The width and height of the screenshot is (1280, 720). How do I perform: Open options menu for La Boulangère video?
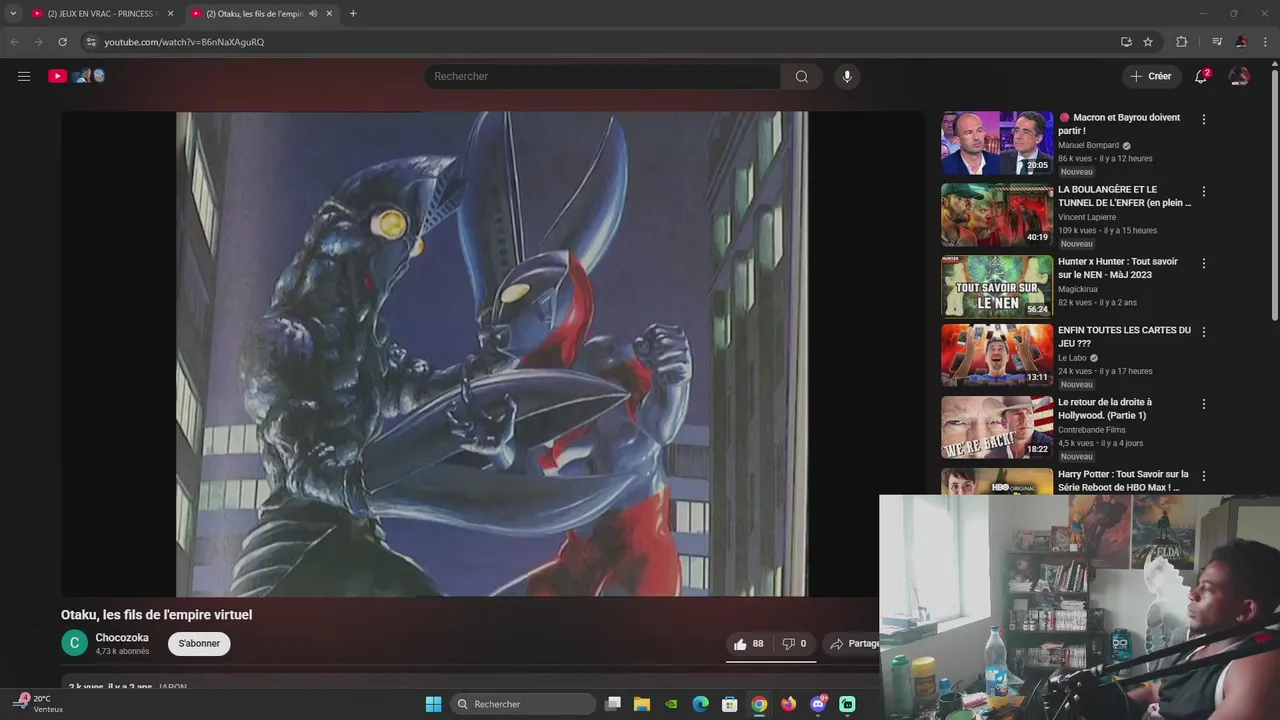[1204, 191]
